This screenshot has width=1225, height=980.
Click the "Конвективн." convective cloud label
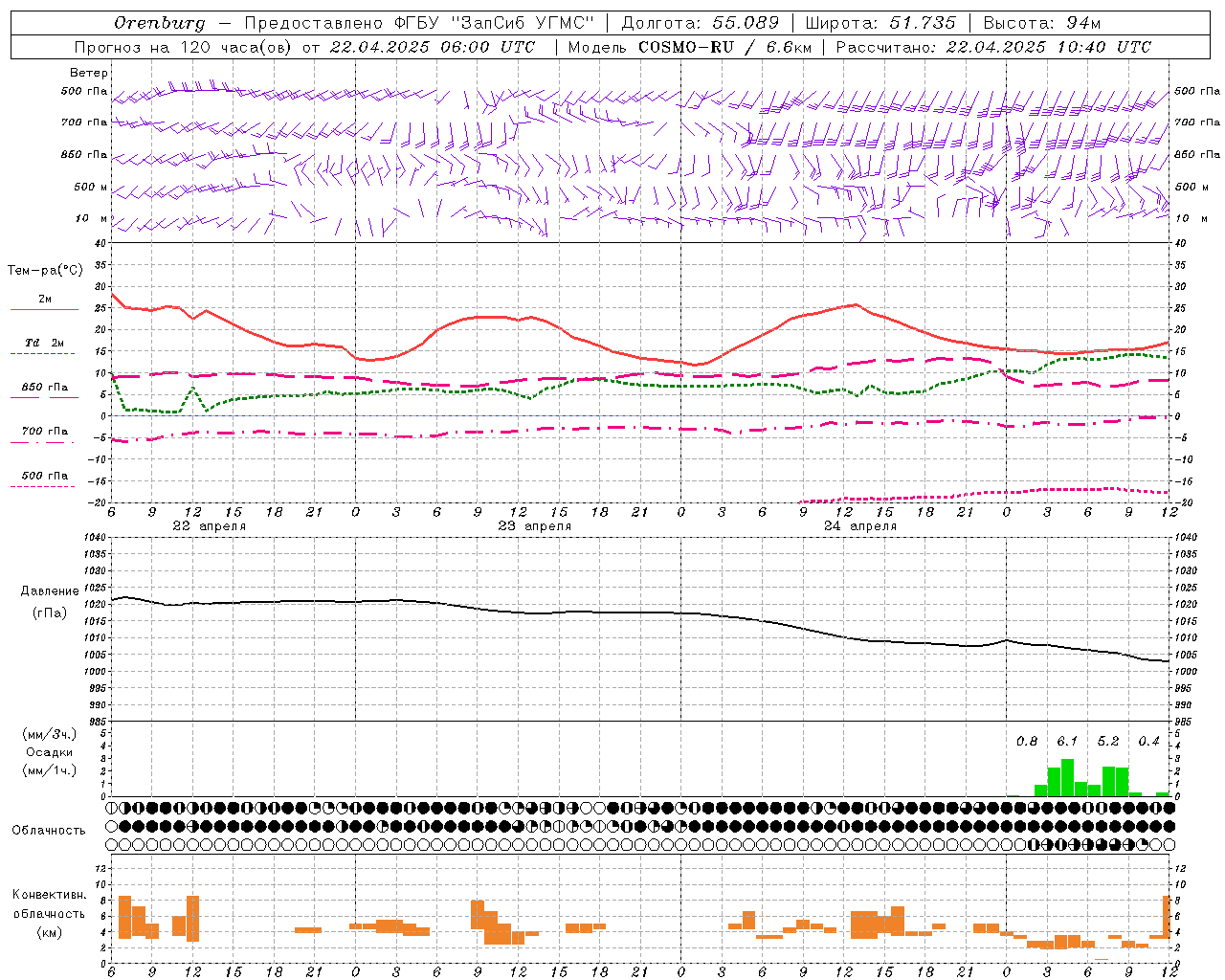(x=49, y=895)
